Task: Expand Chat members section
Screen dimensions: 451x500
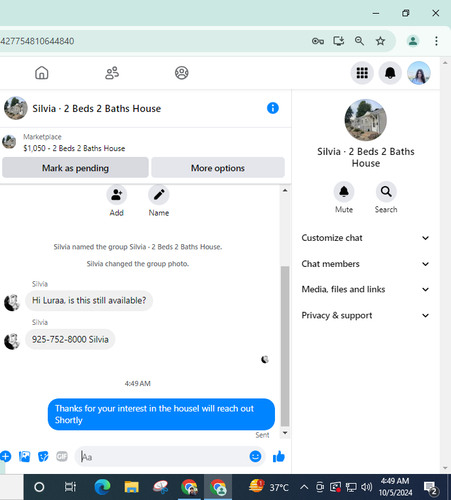Action: point(365,264)
